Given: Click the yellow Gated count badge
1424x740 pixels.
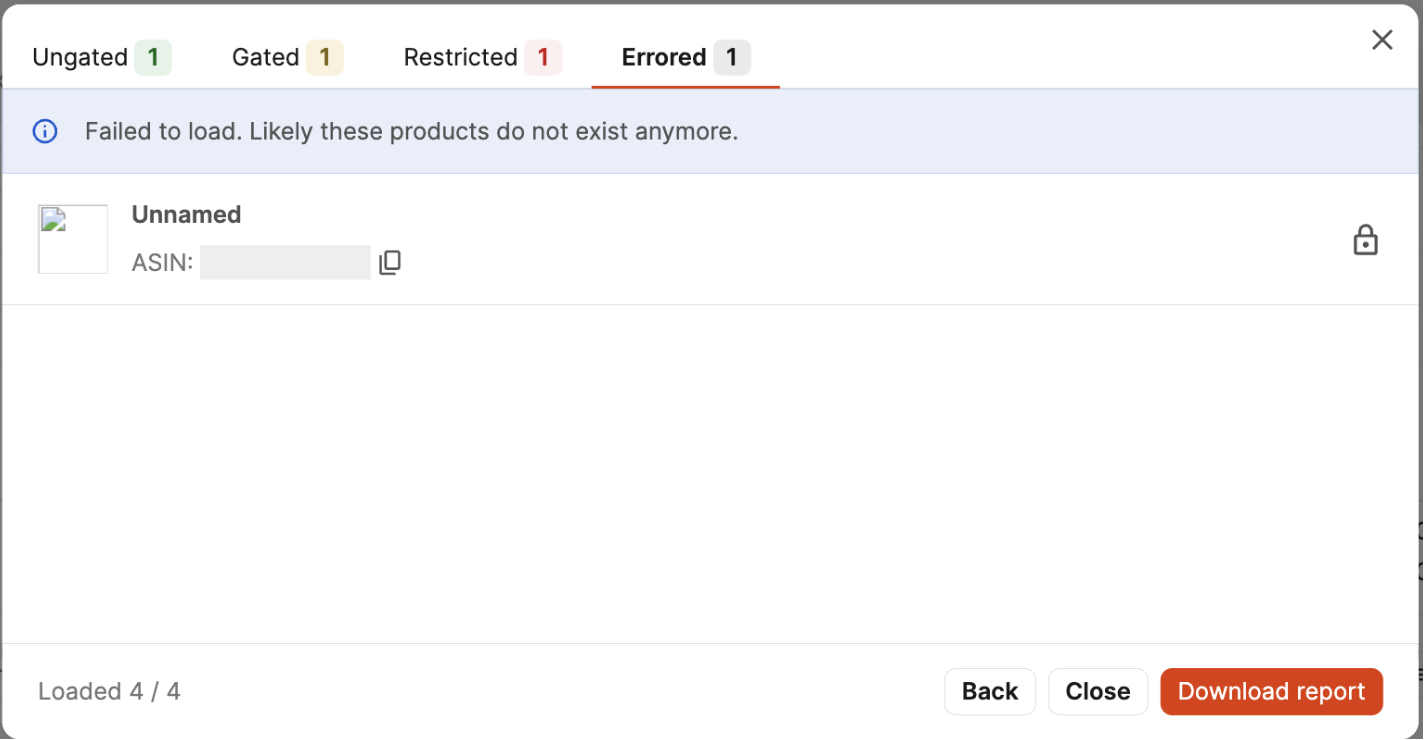Looking at the screenshot, I should point(325,58).
